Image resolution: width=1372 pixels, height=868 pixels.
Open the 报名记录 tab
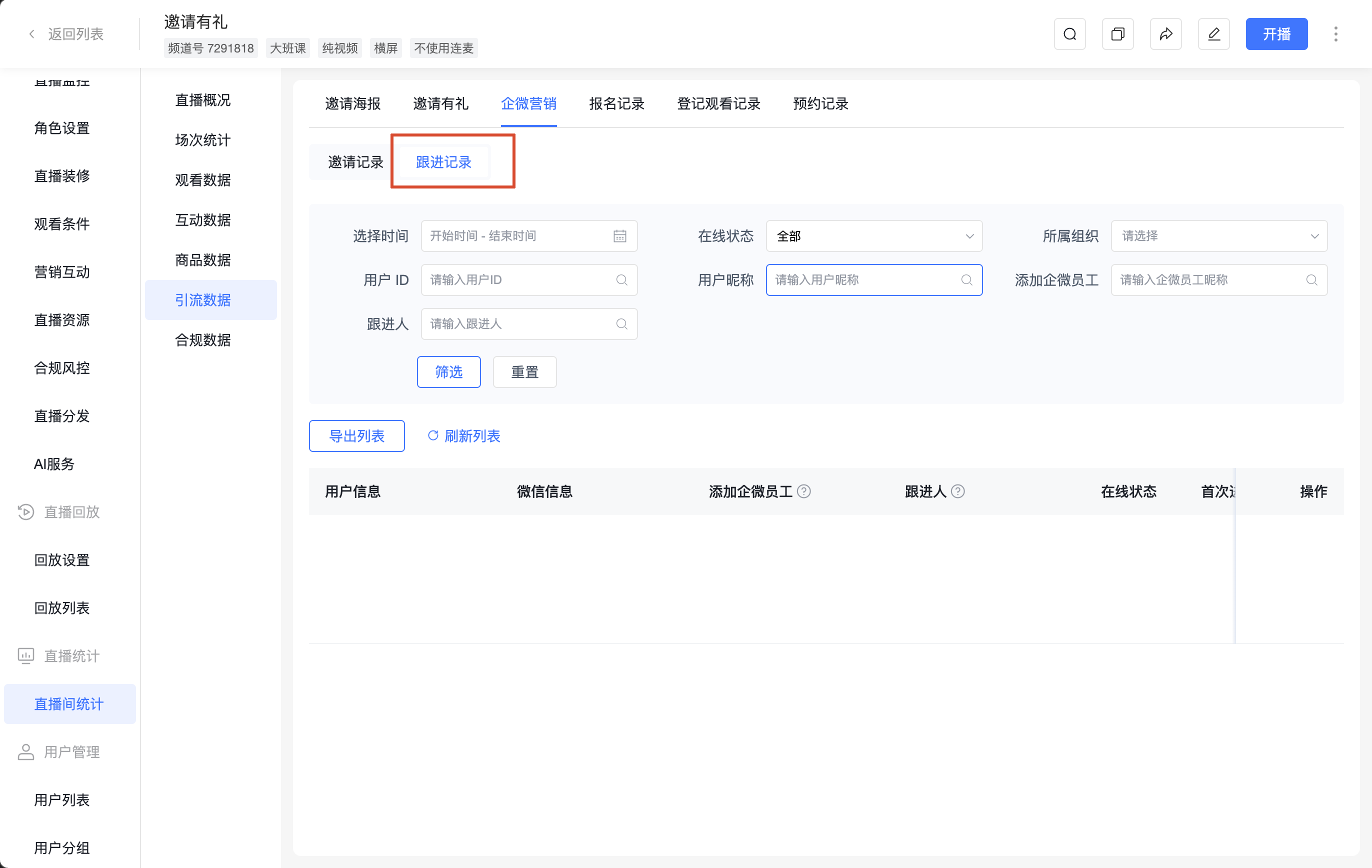coord(616,103)
